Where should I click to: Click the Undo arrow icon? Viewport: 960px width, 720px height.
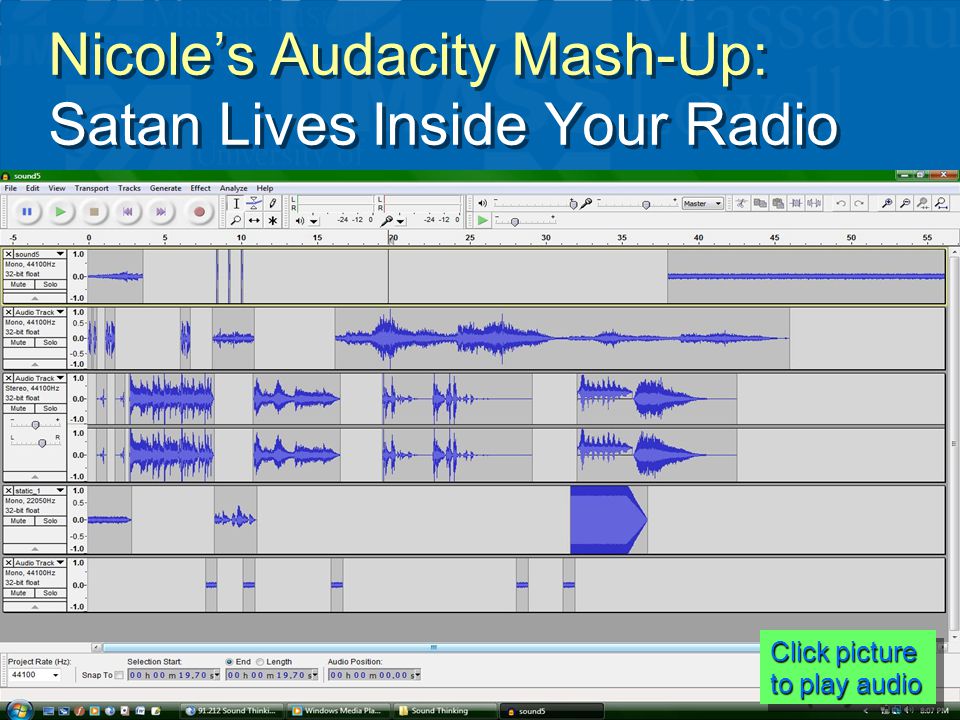[x=841, y=203]
